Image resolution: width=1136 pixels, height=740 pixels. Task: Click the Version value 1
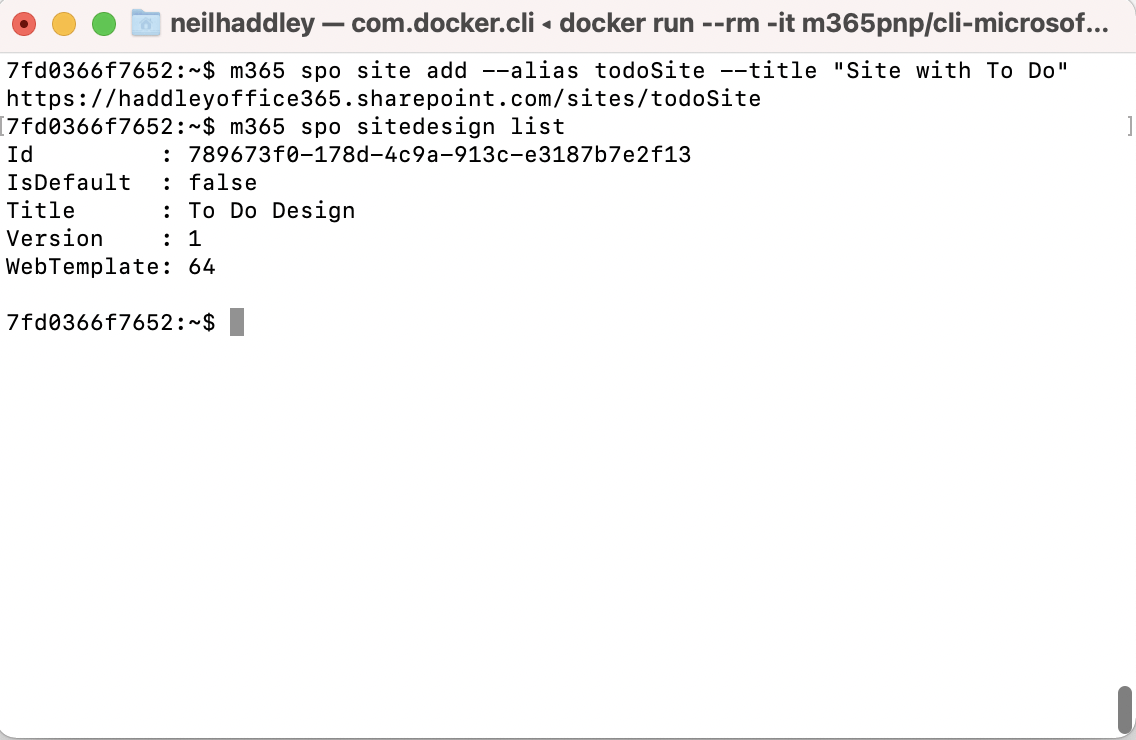tap(195, 239)
